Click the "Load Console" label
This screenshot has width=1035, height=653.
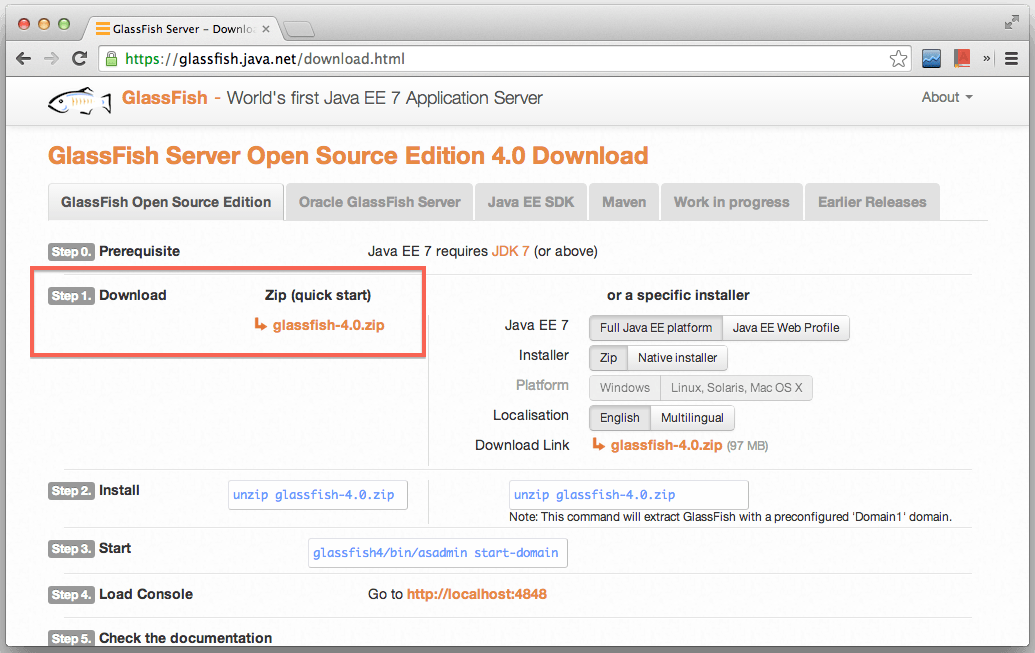146,594
